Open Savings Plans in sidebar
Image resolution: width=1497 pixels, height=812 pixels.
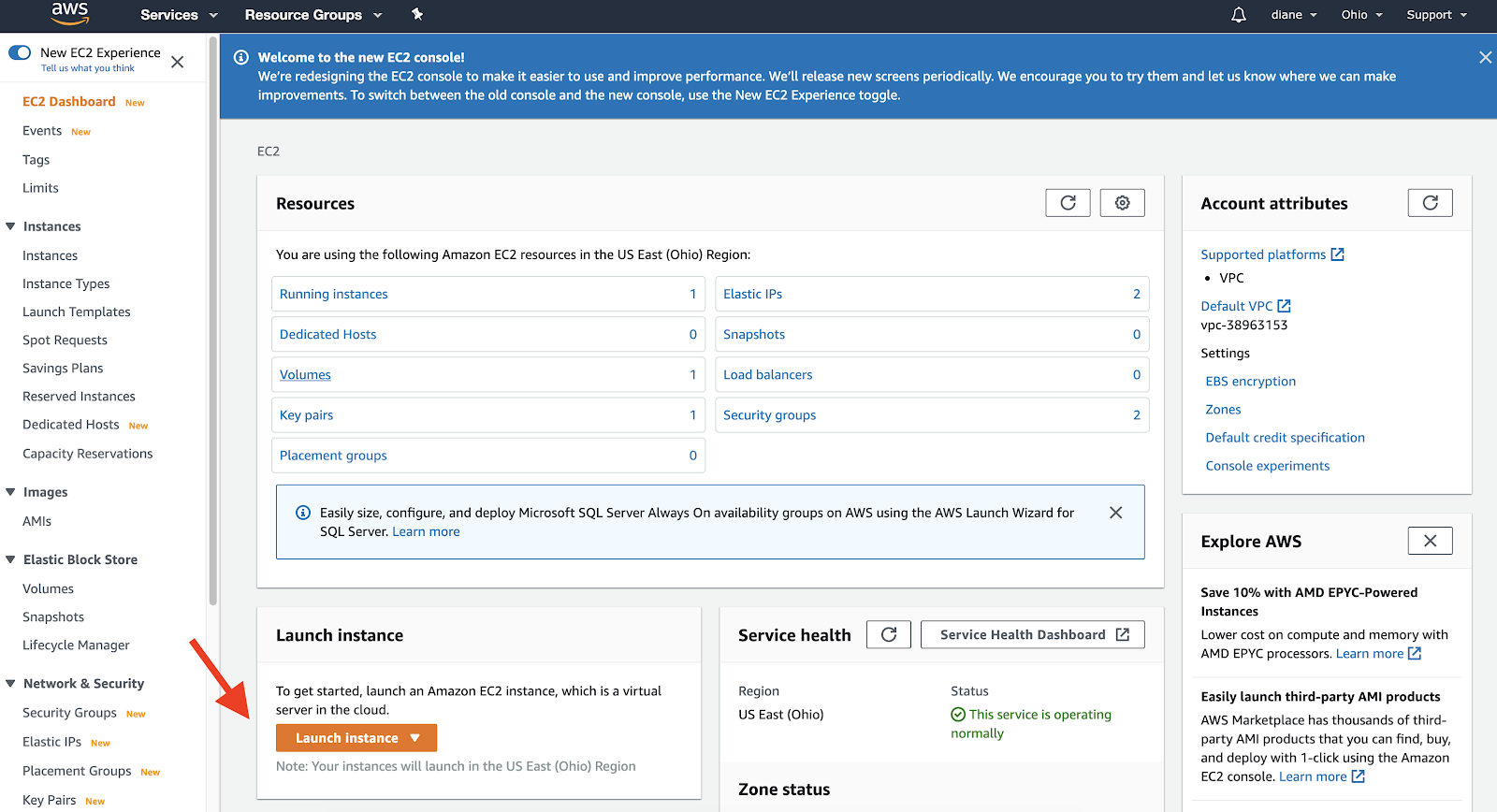tap(63, 369)
